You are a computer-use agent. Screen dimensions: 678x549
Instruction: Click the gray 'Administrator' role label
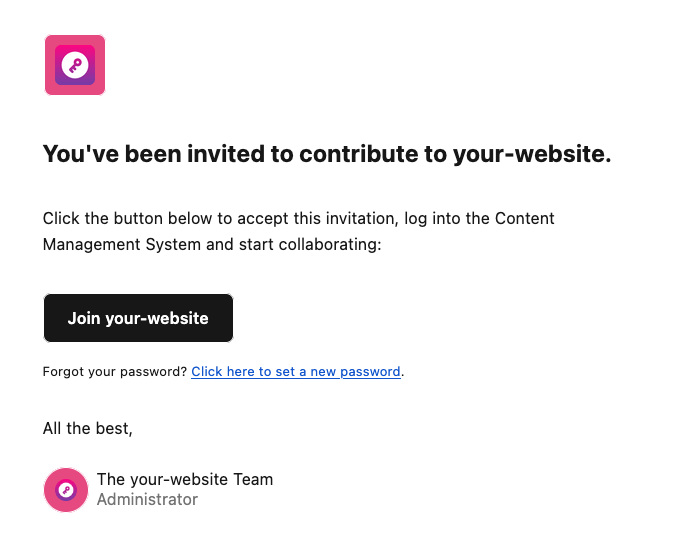pyautogui.click(x=147, y=499)
